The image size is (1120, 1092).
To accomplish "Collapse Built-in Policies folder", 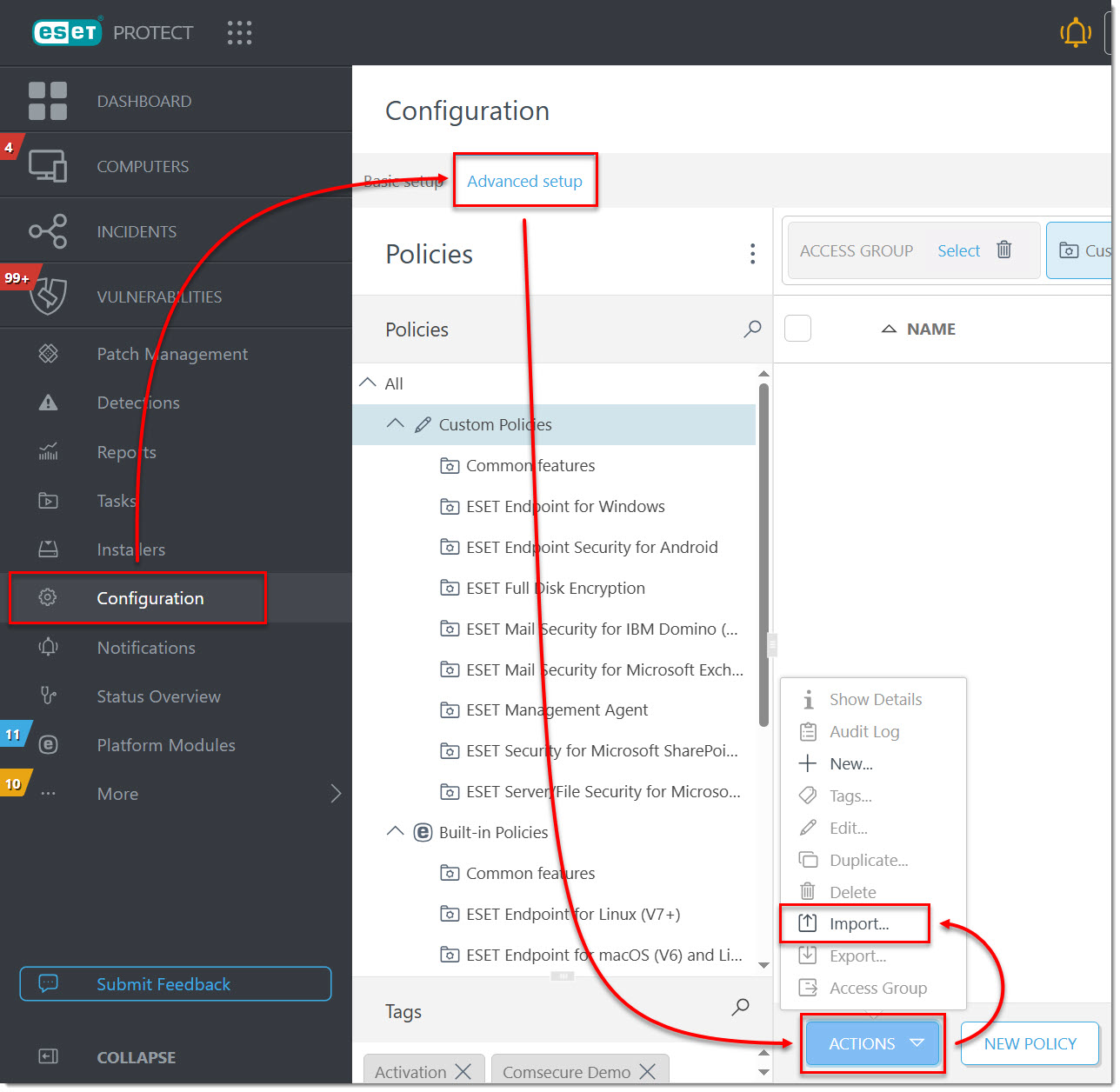I will (395, 831).
